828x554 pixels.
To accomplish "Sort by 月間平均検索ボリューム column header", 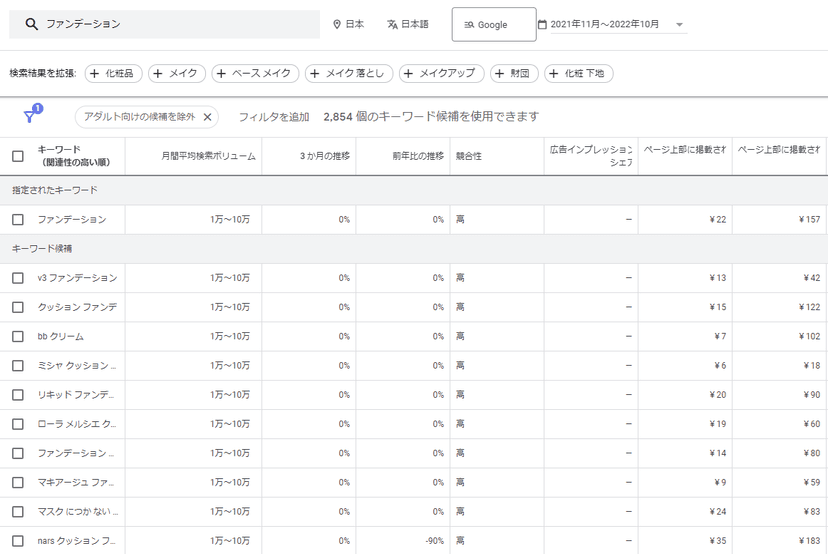I will (x=208, y=156).
